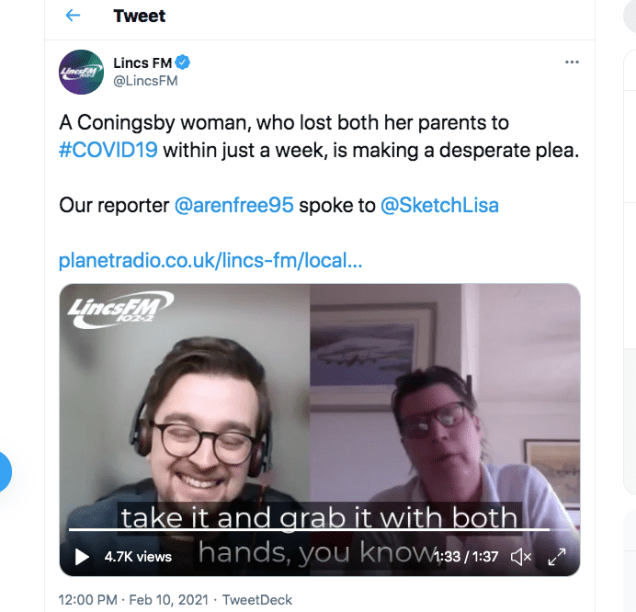Image resolution: width=636 pixels, height=612 pixels.
Task: Open the planetradio.co.uk article link
Action: point(210,260)
